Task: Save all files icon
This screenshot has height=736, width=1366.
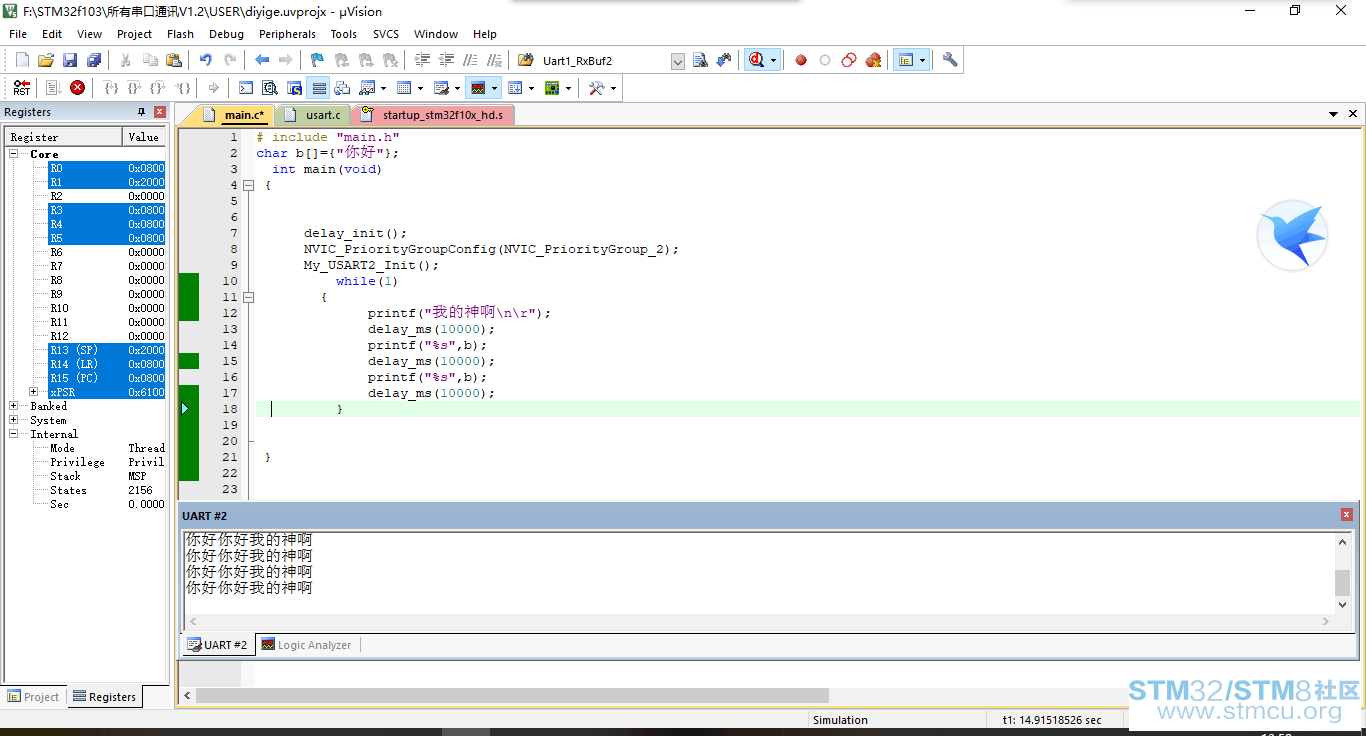Action: click(94, 60)
